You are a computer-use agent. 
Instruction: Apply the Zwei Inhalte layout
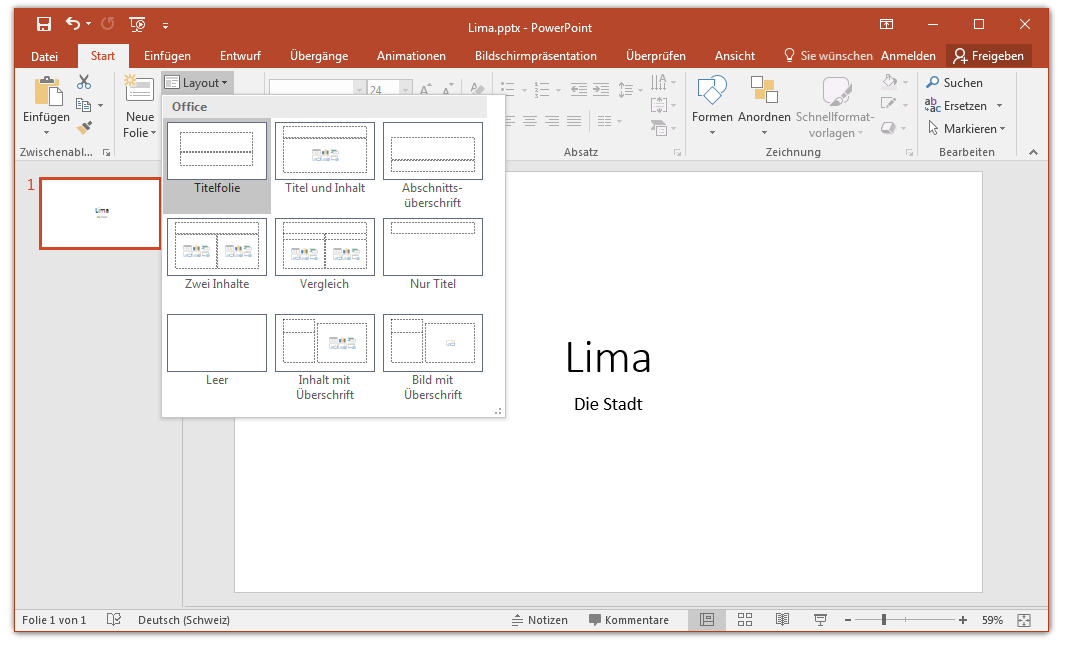[x=217, y=254]
